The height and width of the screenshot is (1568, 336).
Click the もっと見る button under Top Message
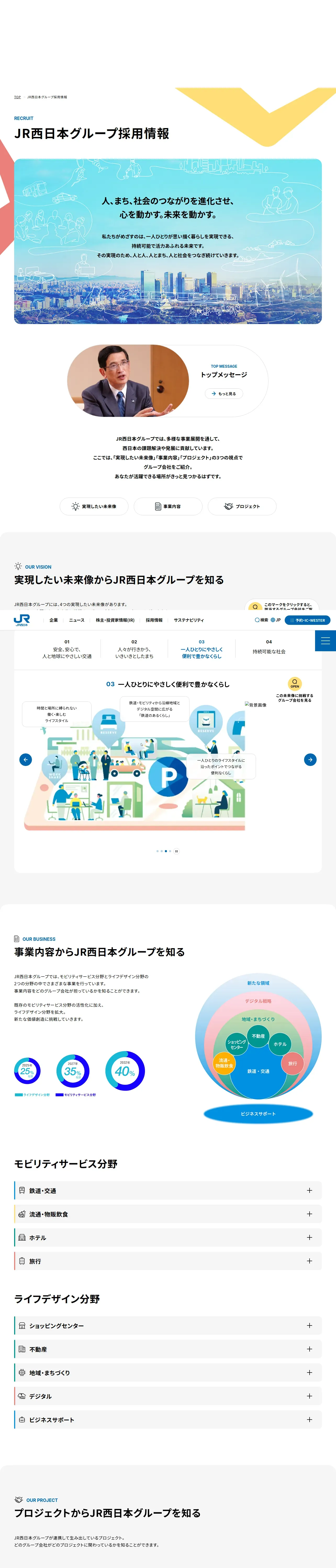click(x=224, y=393)
